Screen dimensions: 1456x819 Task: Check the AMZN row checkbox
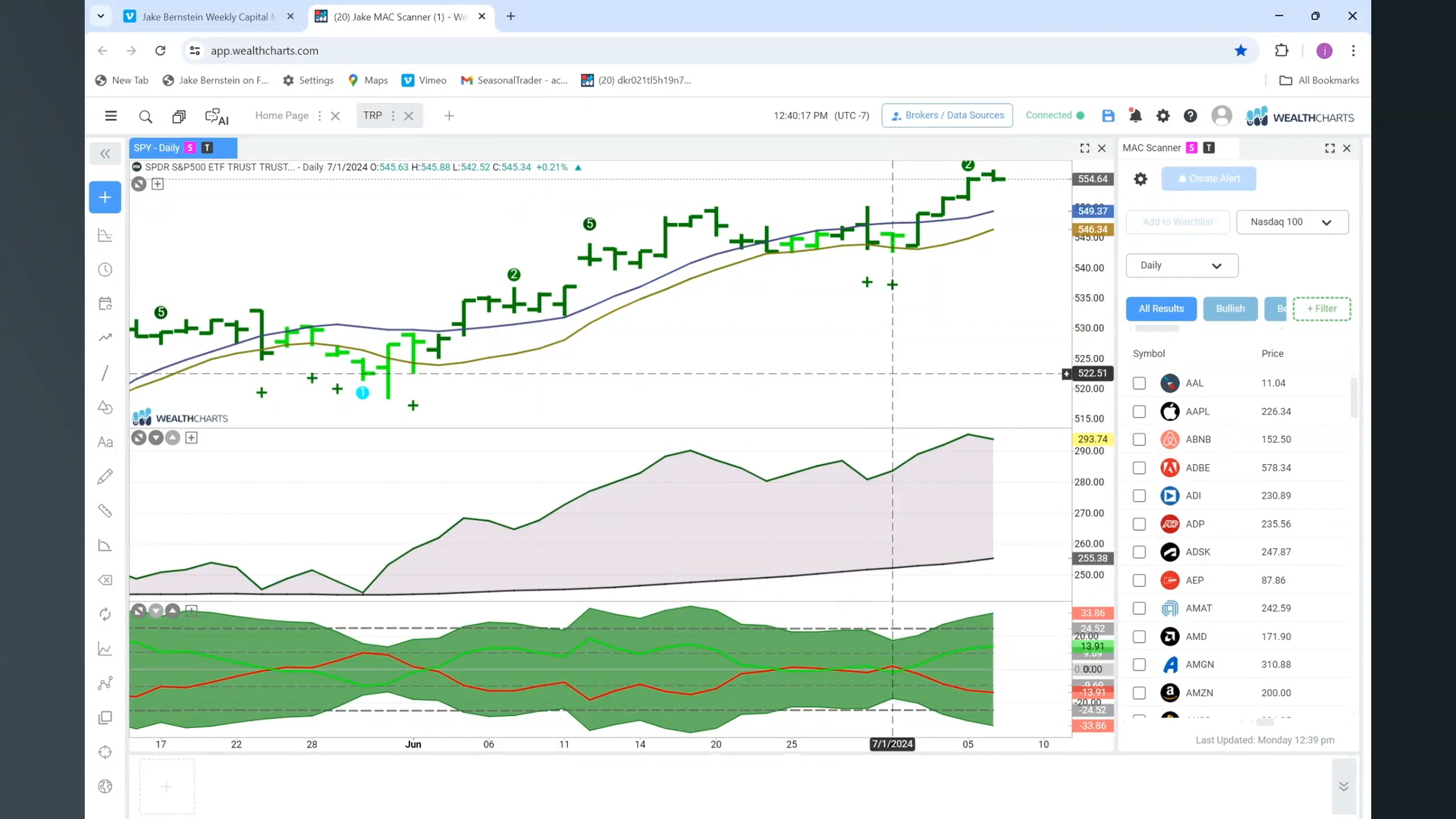[1139, 692]
